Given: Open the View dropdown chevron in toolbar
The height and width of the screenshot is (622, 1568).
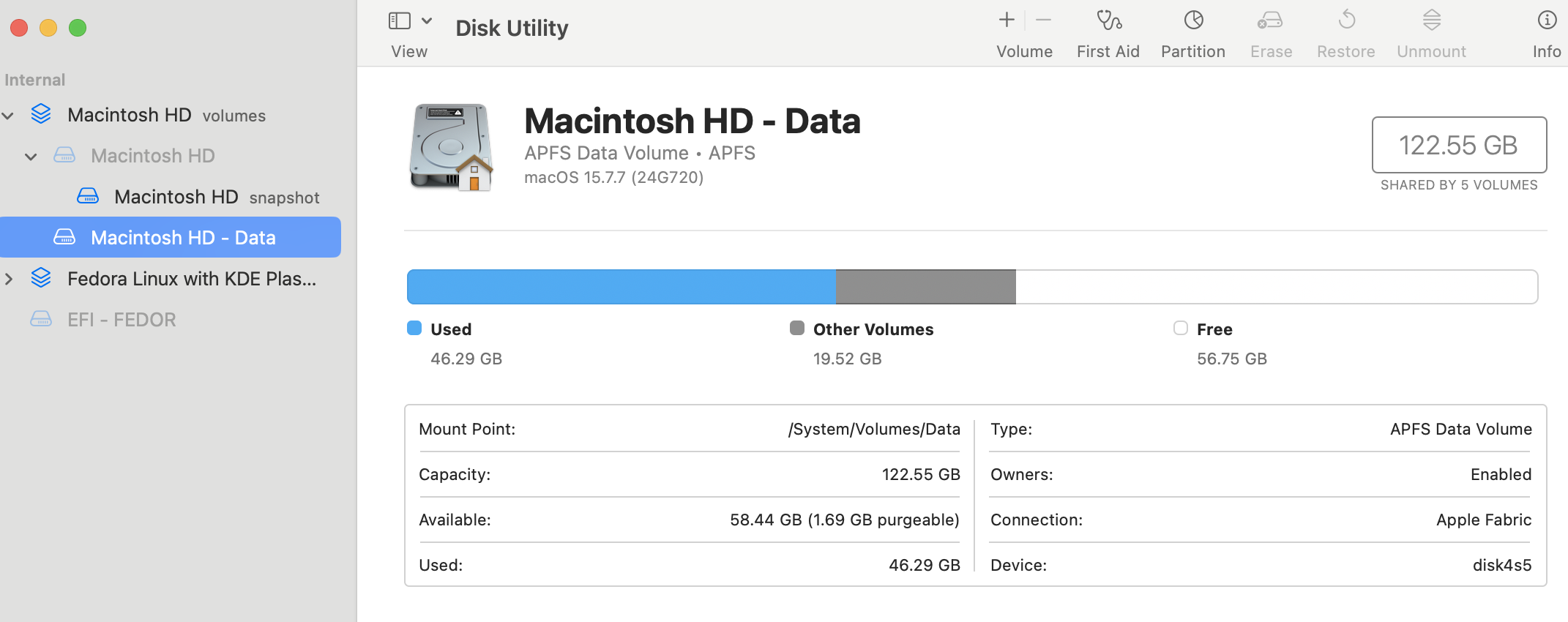Looking at the screenshot, I should [x=427, y=20].
